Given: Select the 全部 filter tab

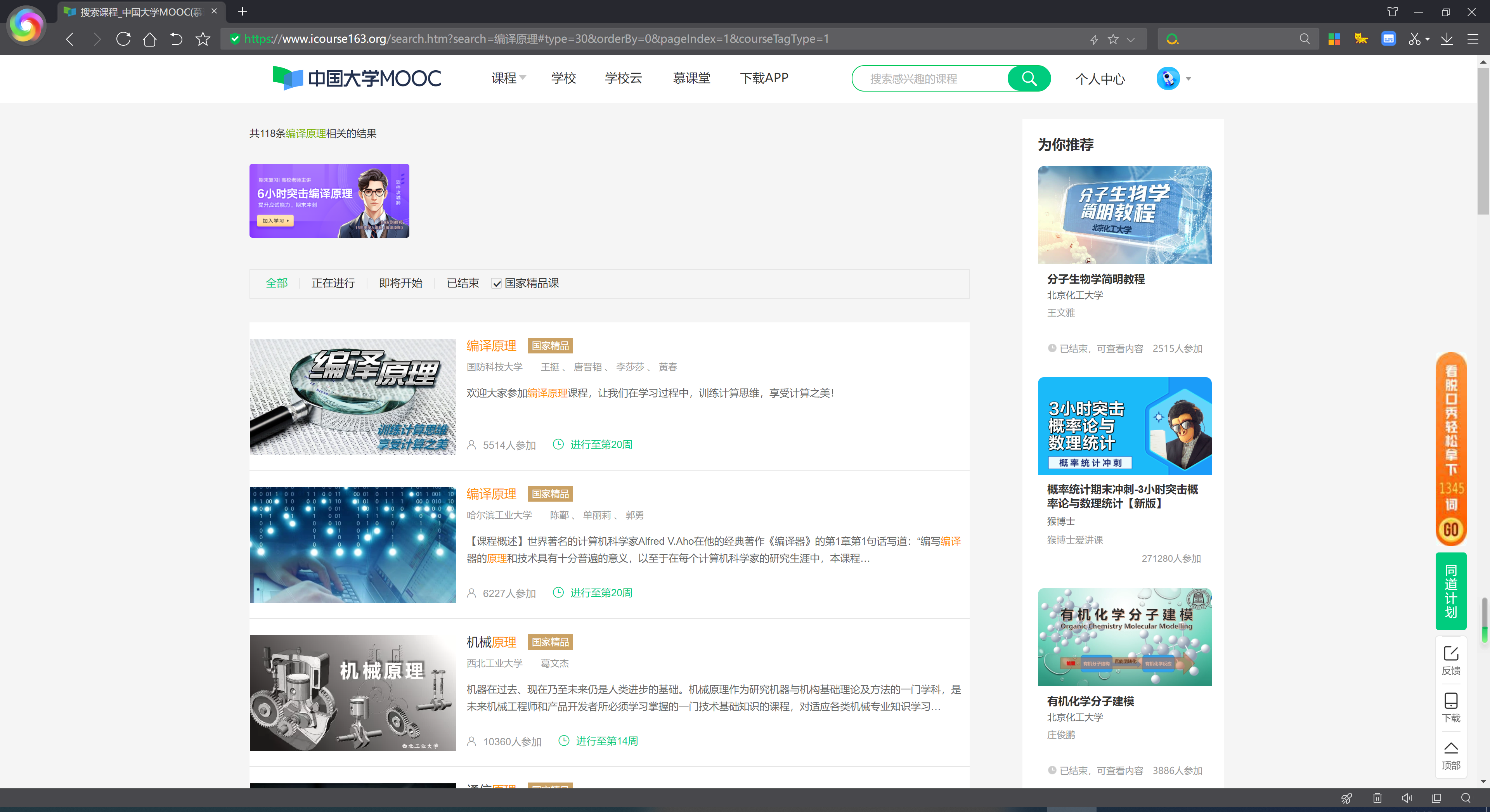Looking at the screenshot, I should [277, 283].
